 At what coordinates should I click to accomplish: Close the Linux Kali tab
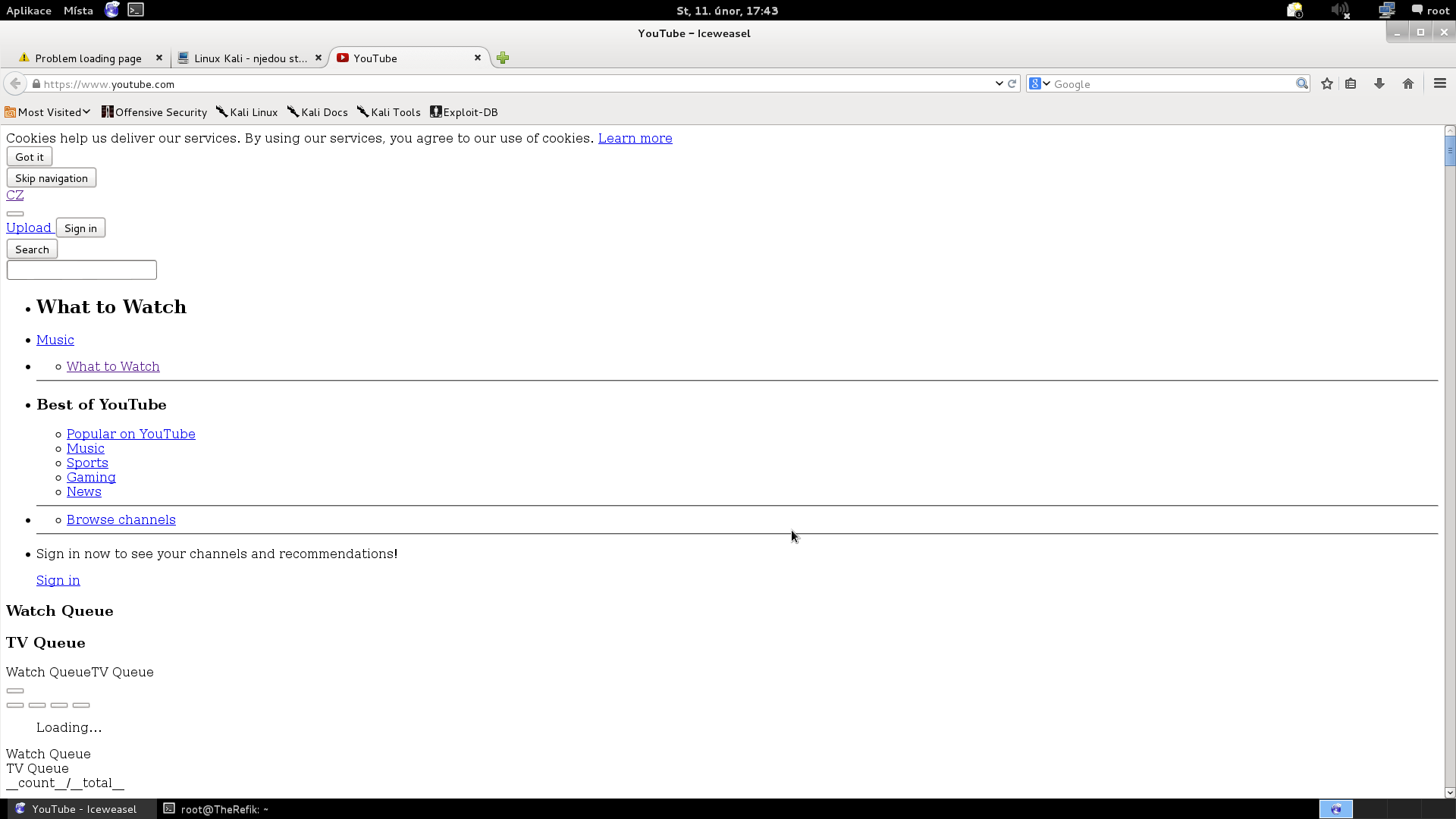[318, 58]
